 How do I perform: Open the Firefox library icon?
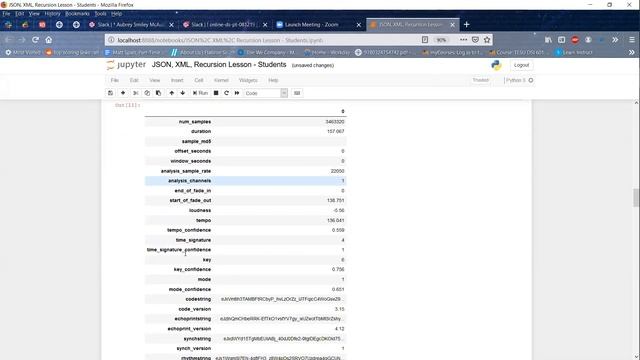click(x=548, y=40)
